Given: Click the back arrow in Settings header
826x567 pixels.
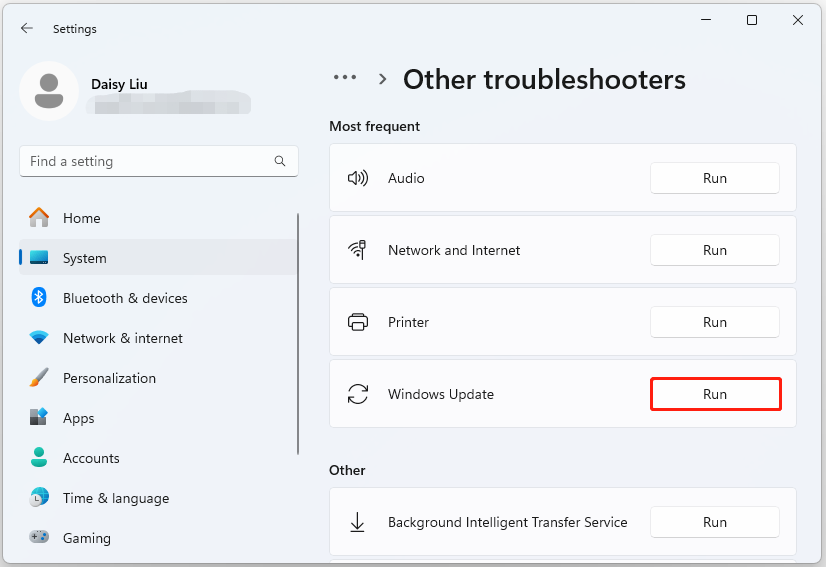Looking at the screenshot, I should pyautogui.click(x=26, y=29).
